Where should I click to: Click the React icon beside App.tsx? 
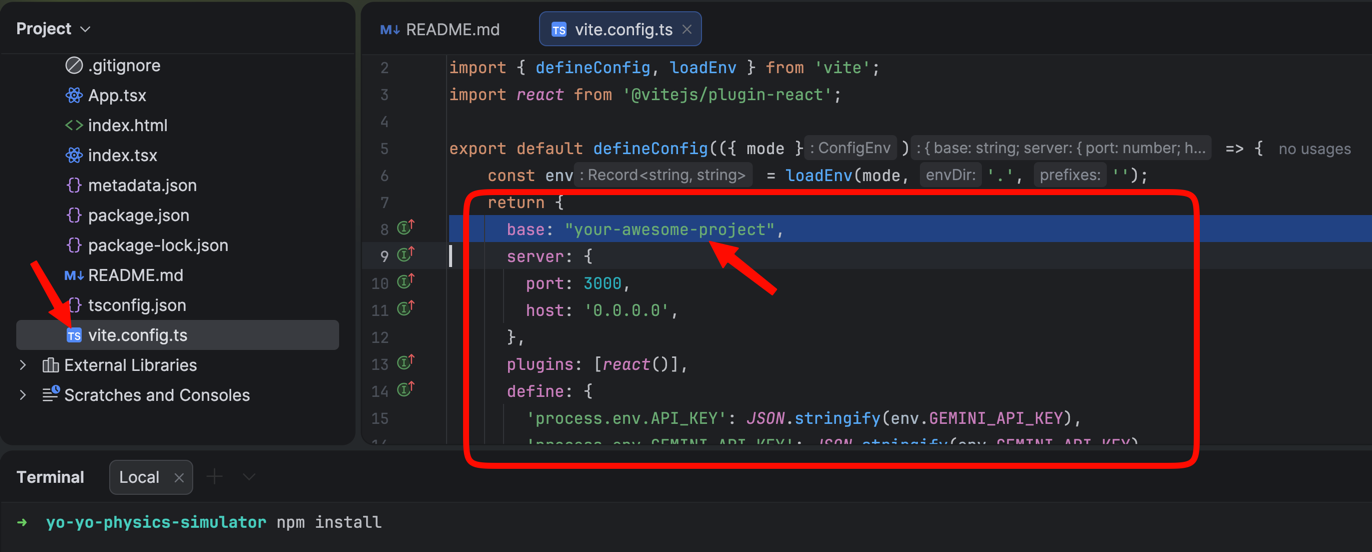click(x=74, y=96)
